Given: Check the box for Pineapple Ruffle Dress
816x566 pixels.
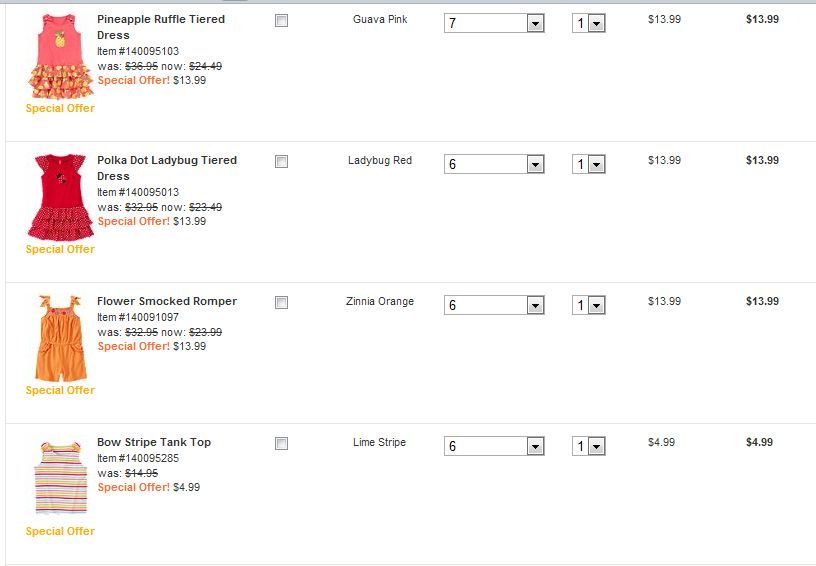Looking at the screenshot, I should 281,20.
